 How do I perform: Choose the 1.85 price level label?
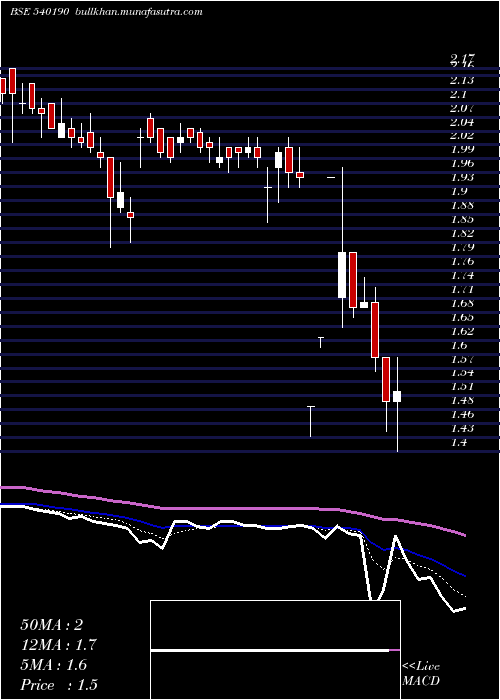pyautogui.click(x=462, y=219)
